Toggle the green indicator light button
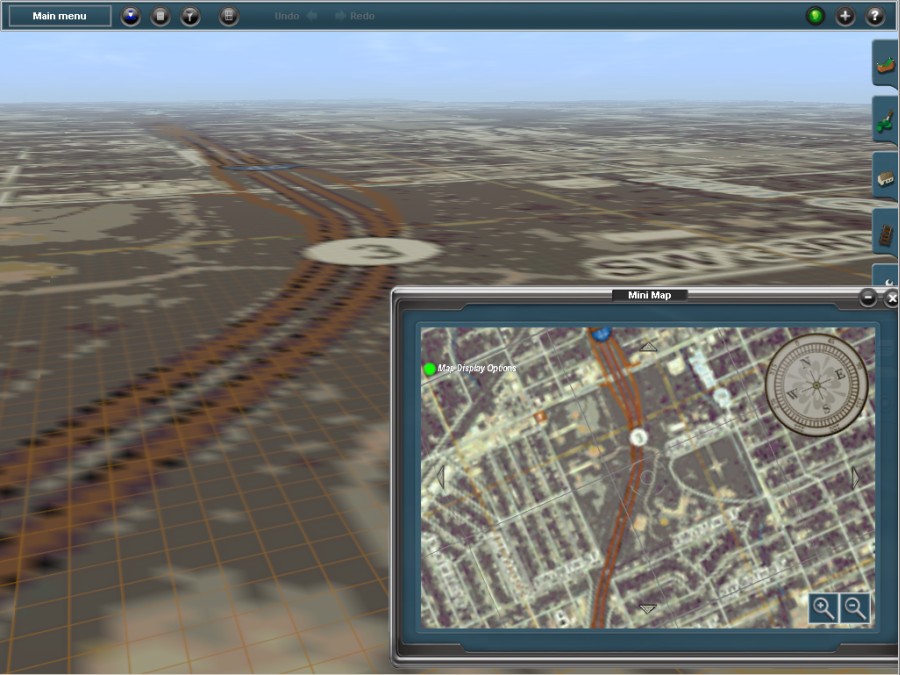This screenshot has width=900, height=675. [816, 16]
